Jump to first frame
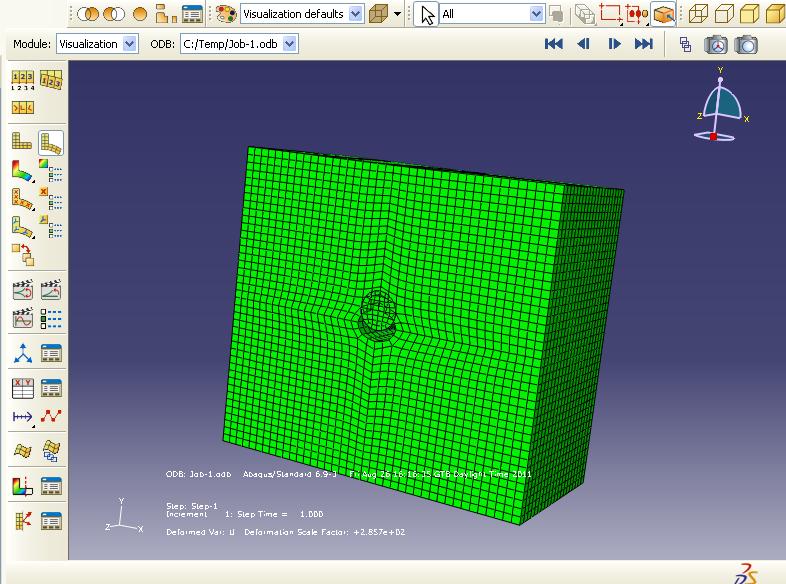Image resolution: width=786 pixels, height=584 pixels. coord(553,44)
